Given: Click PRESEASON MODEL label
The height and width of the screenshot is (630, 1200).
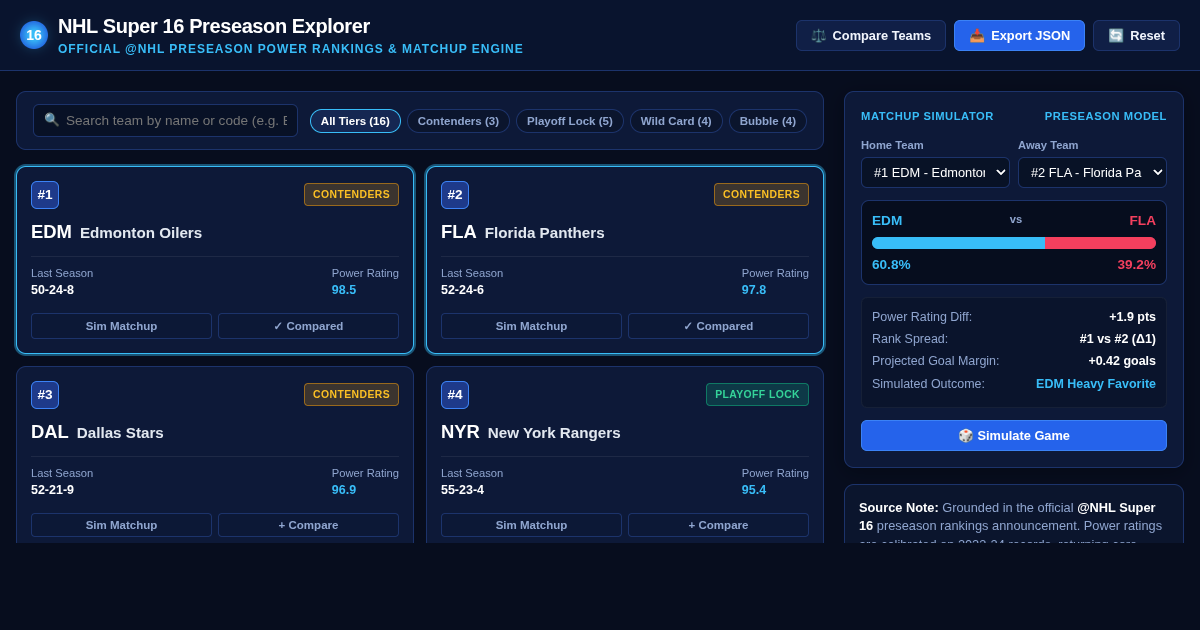Looking at the screenshot, I should coord(1106,116).
